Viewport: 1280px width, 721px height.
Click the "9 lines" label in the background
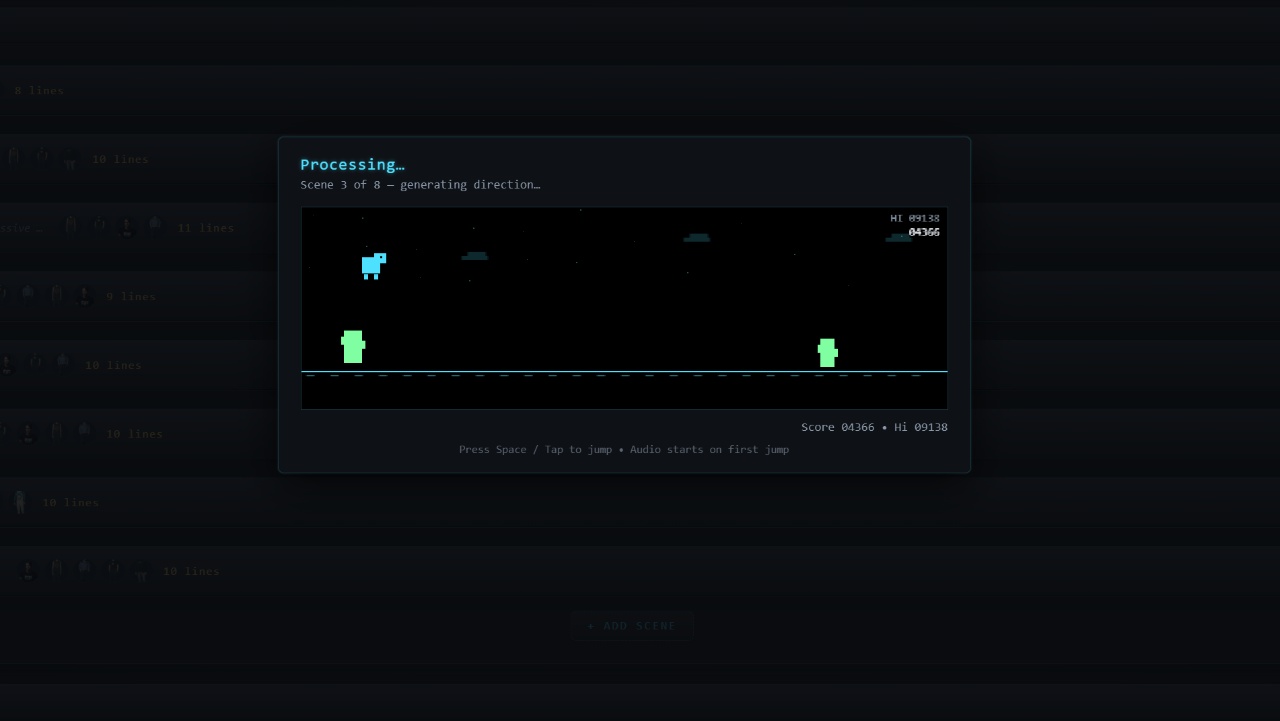pos(131,297)
